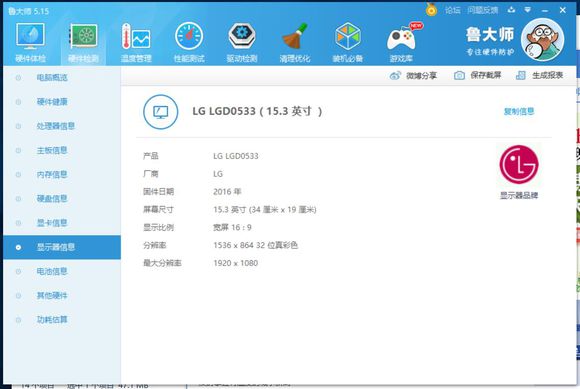Click the 厂商 field label
The height and width of the screenshot is (389, 580).
coord(151,174)
